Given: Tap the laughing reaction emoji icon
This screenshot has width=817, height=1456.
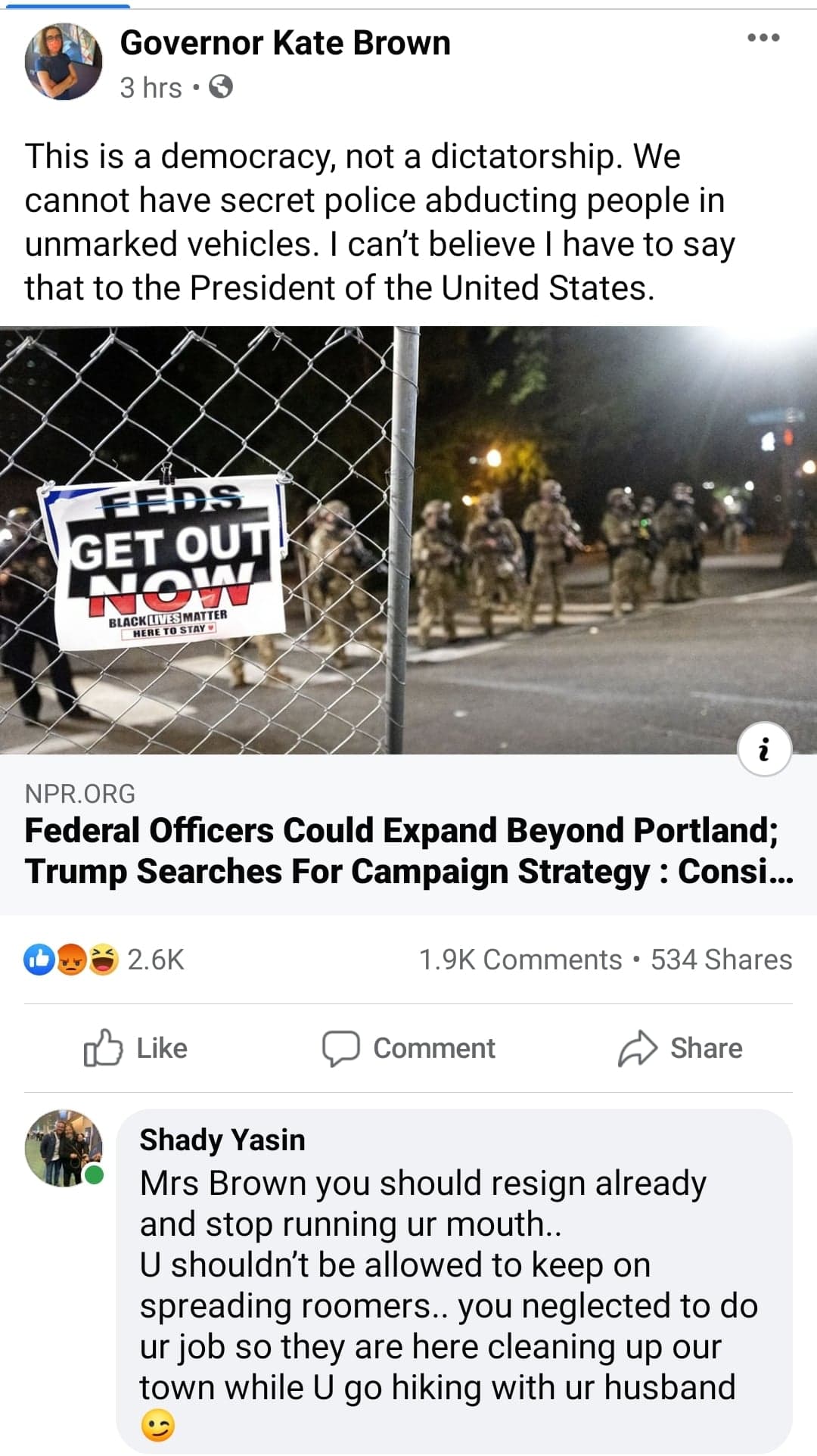Looking at the screenshot, I should pyautogui.click(x=104, y=960).
